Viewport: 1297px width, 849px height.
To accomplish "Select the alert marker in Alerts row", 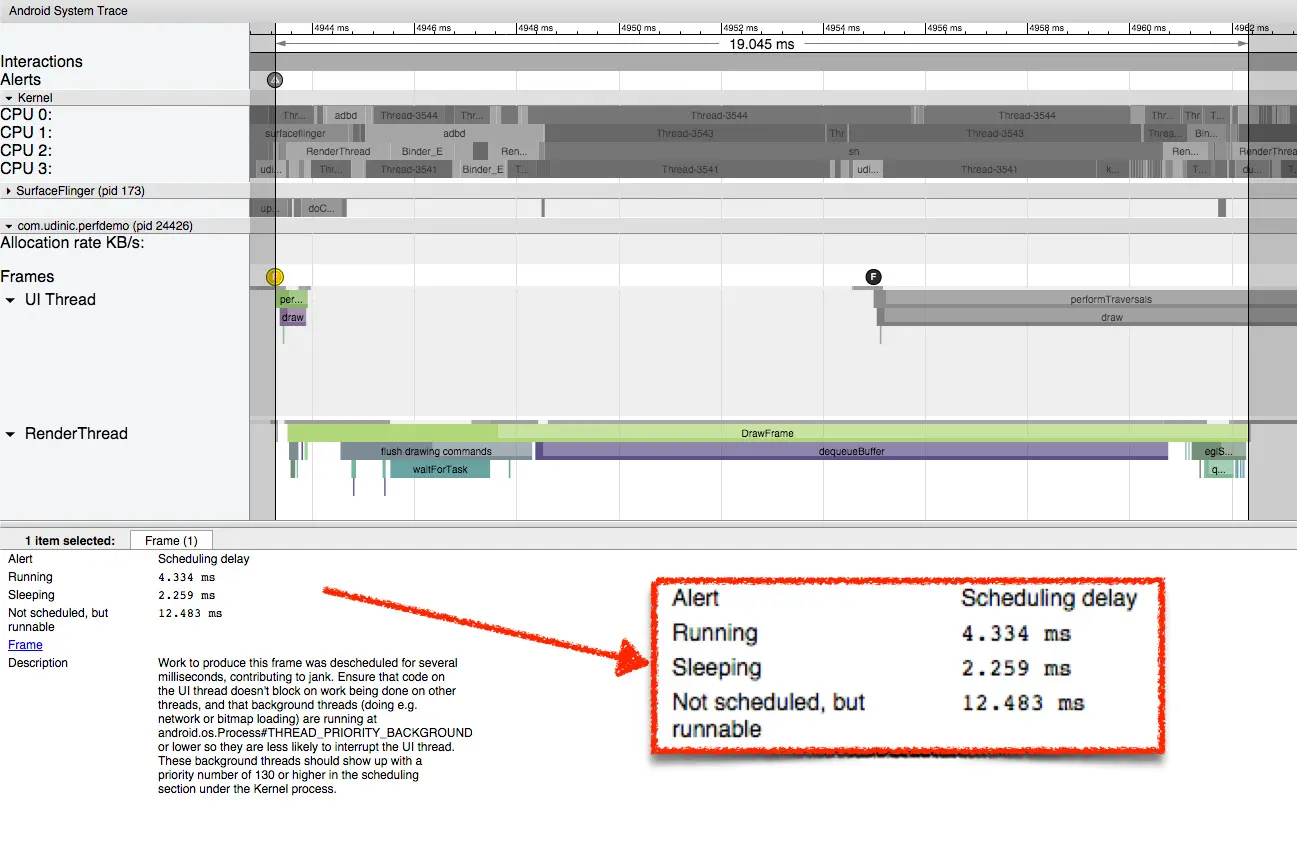I will (x=275, y=80).
